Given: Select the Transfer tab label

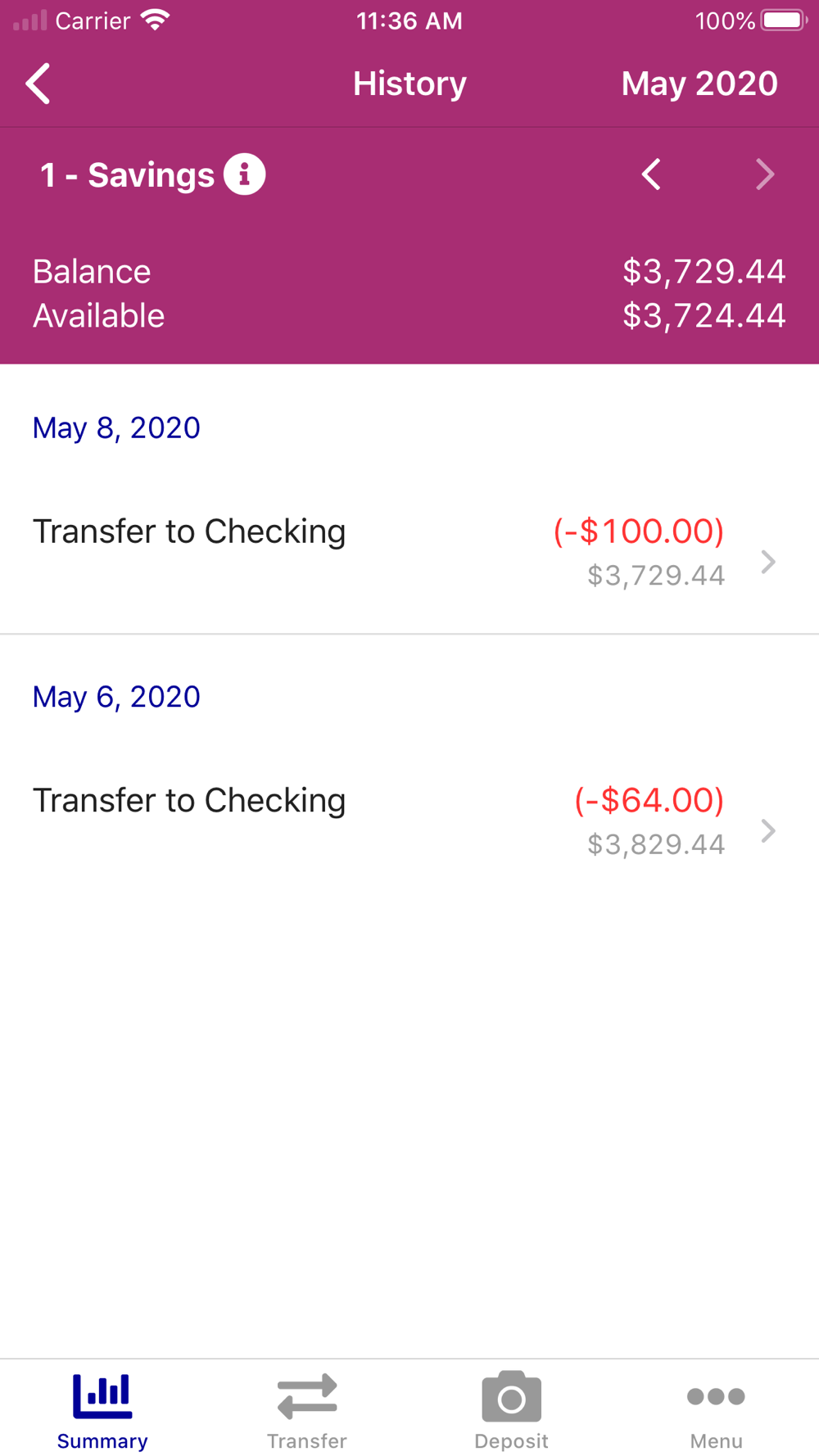Looking at the screenshot, I should tap(307, 1440).
